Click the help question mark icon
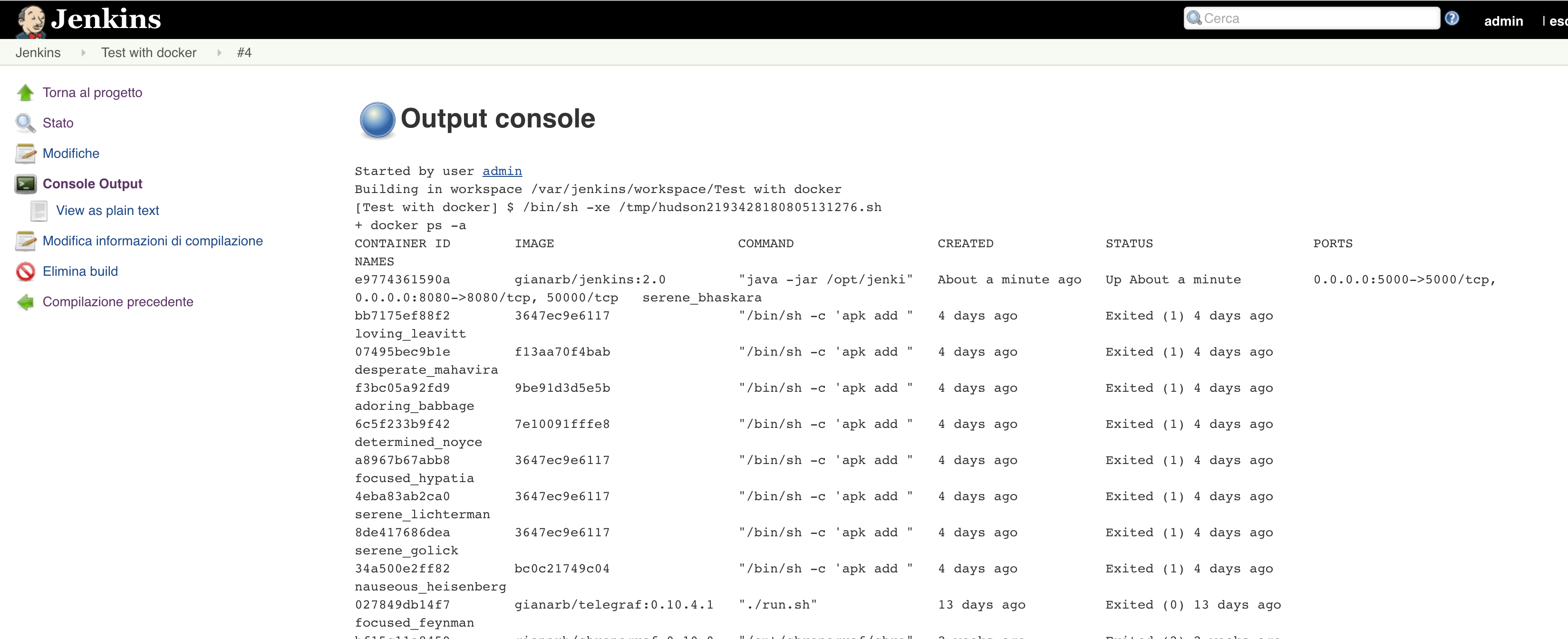The image size is (1568, 639). point(1453,18)
